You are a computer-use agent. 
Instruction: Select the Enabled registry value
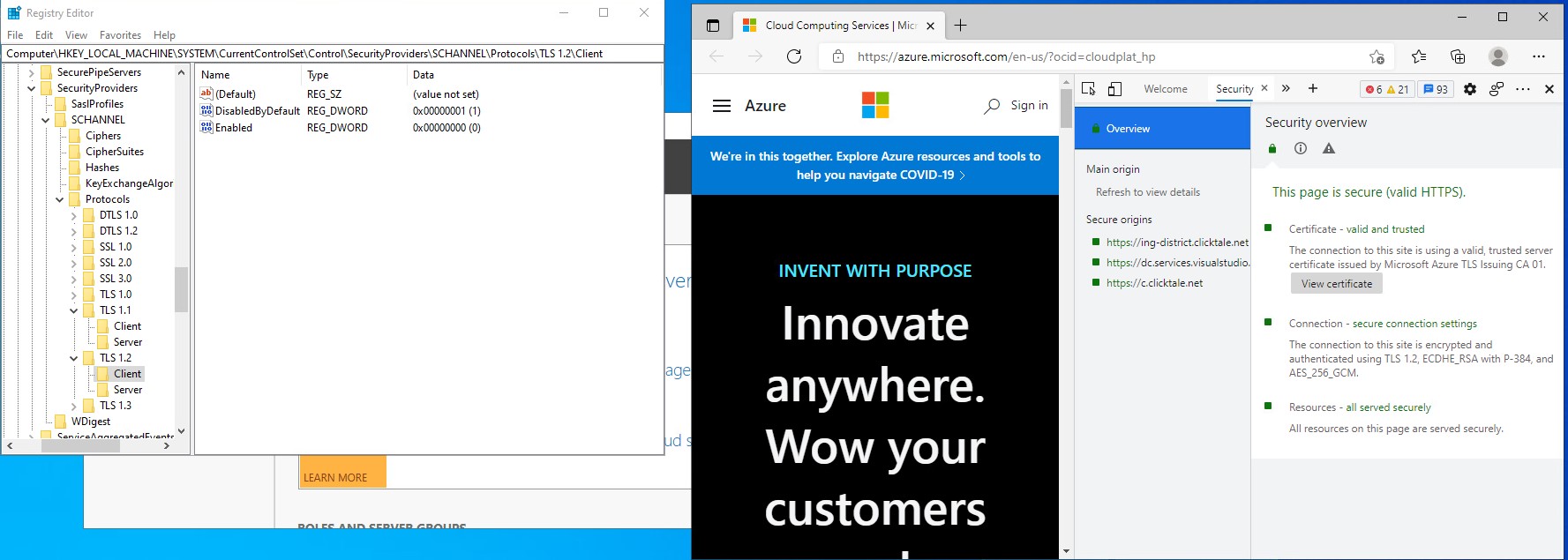point(233,128)
